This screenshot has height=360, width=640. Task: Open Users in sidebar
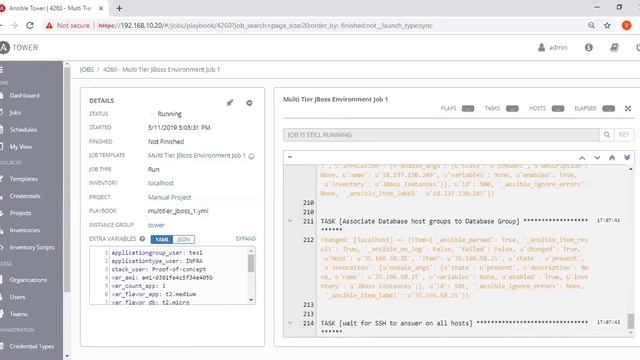[17, 297]
